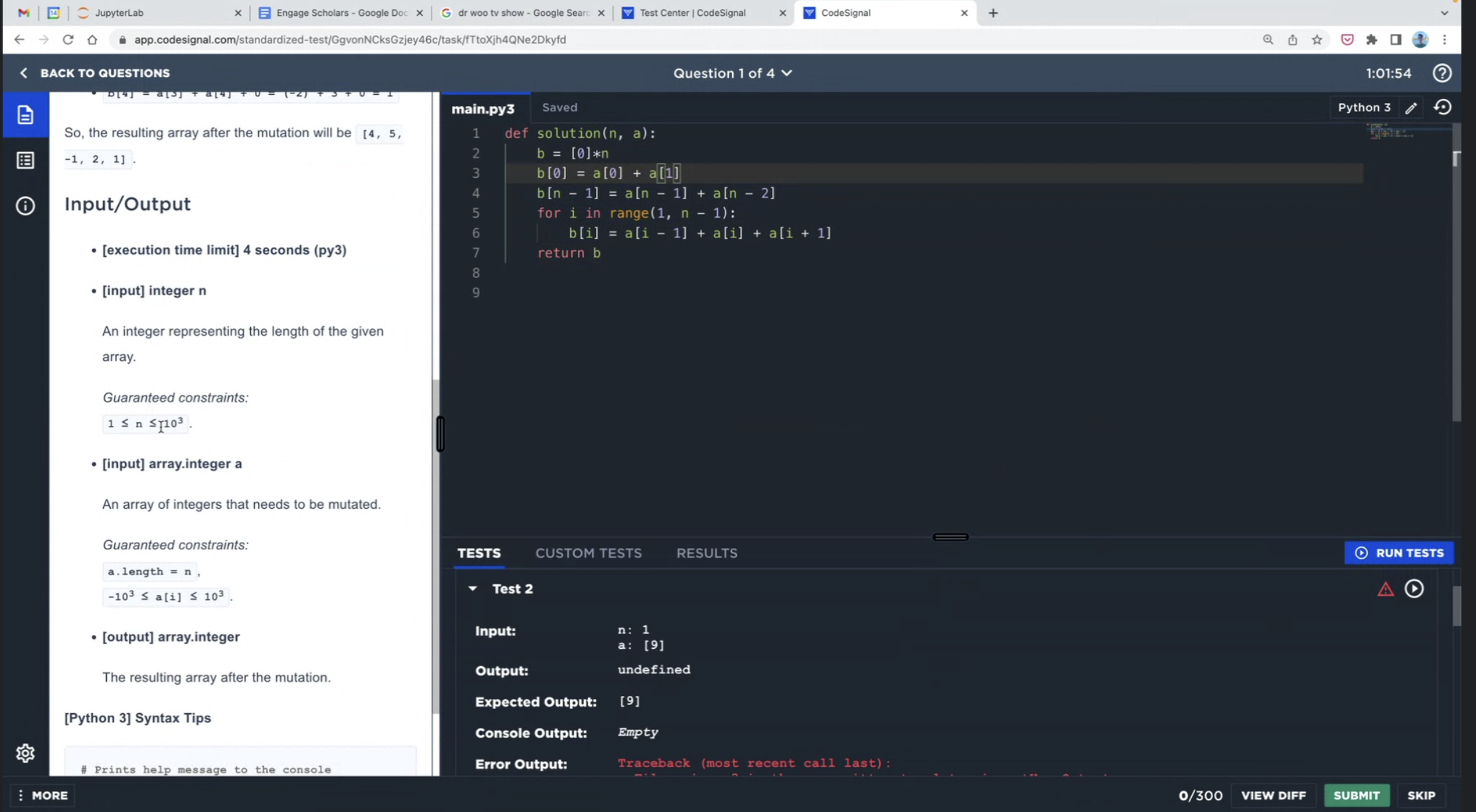Screen dimensions: 1476x812
Task: Open the pinned Gmail tab
Action: [24, 13]
